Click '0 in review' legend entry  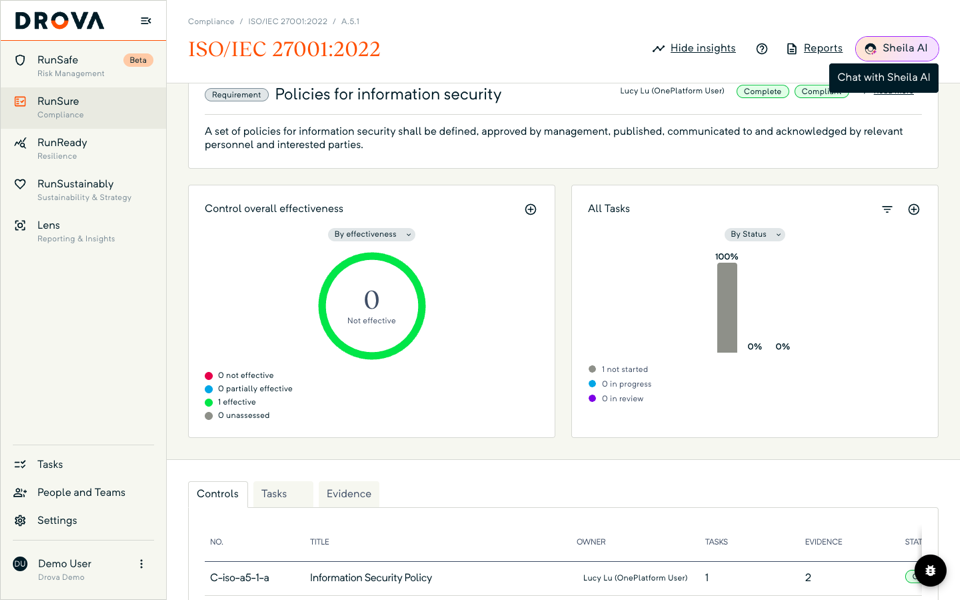coord(616,399)
